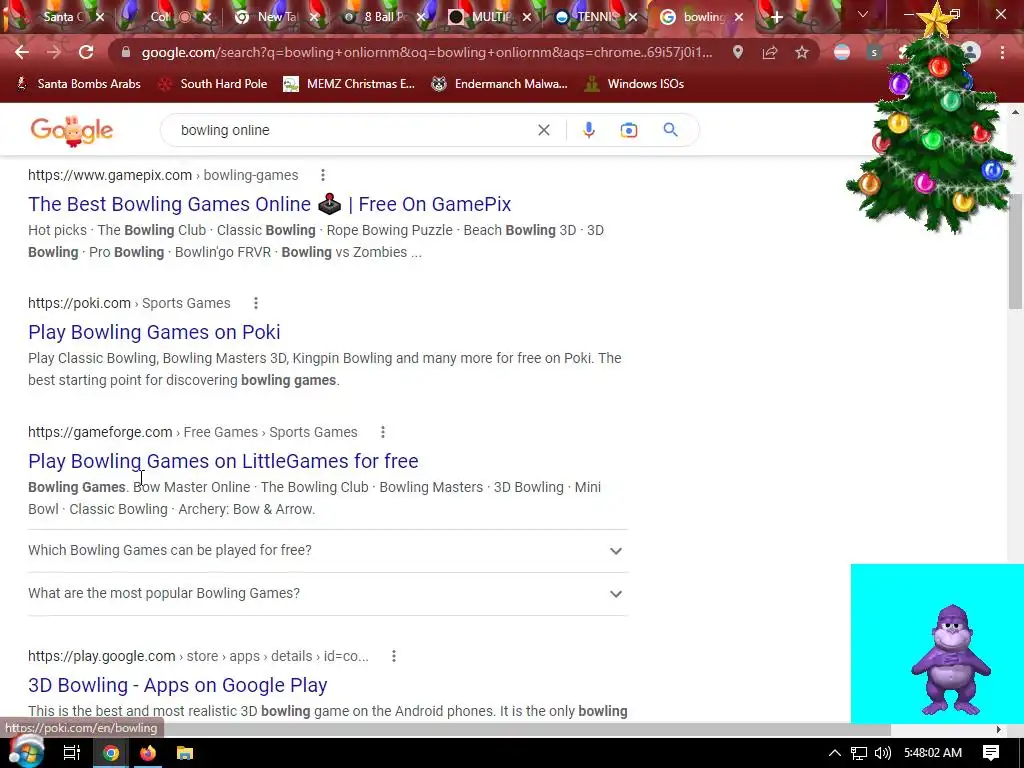The image size is (1024, 768).
Task: Open 'Endermanch Malwa...' bookmark
Action: click(500, 84)
